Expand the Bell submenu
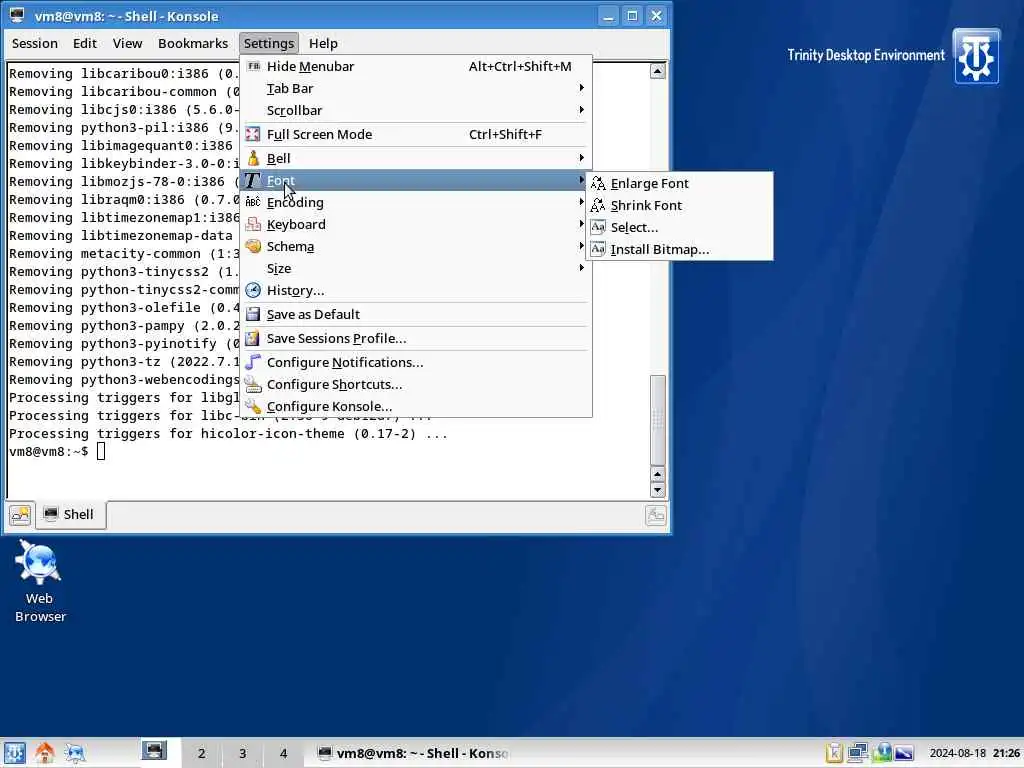 click(417, 158)
